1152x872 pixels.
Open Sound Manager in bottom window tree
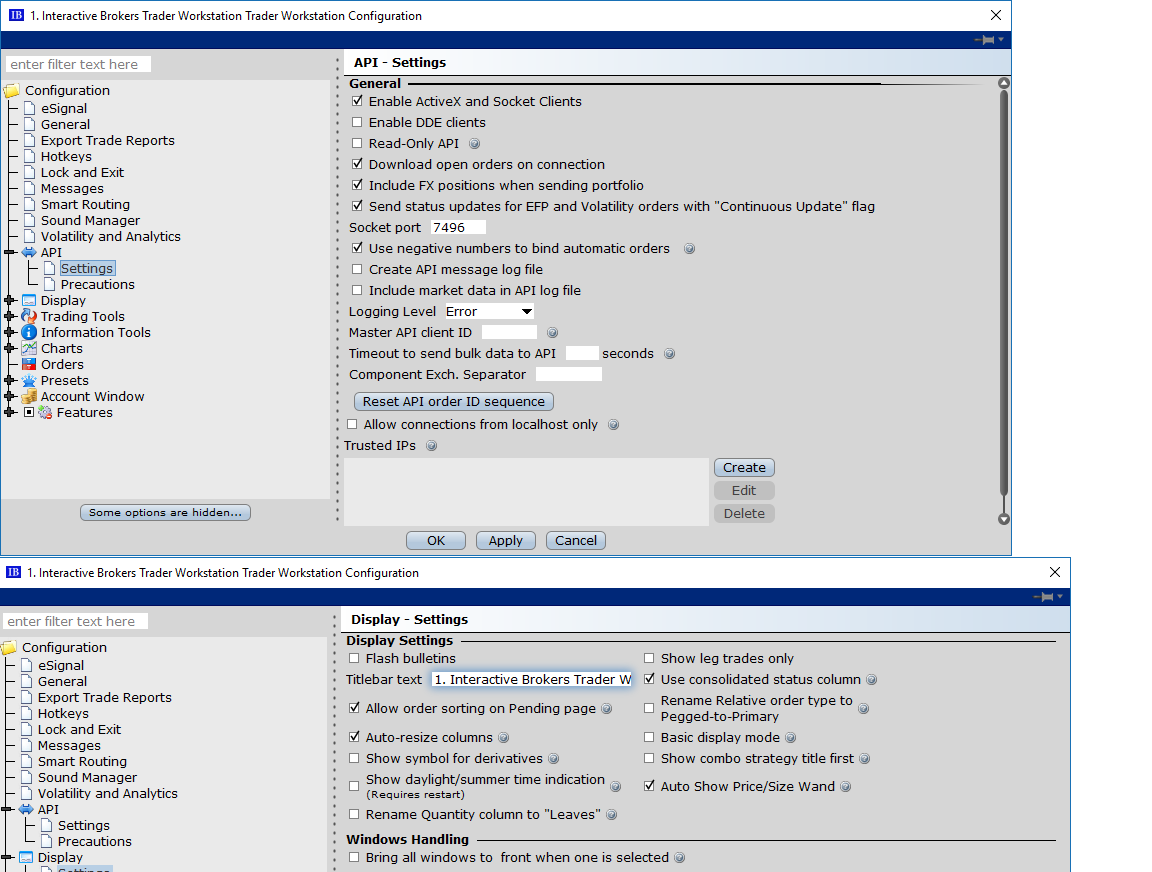coord(87,777)
